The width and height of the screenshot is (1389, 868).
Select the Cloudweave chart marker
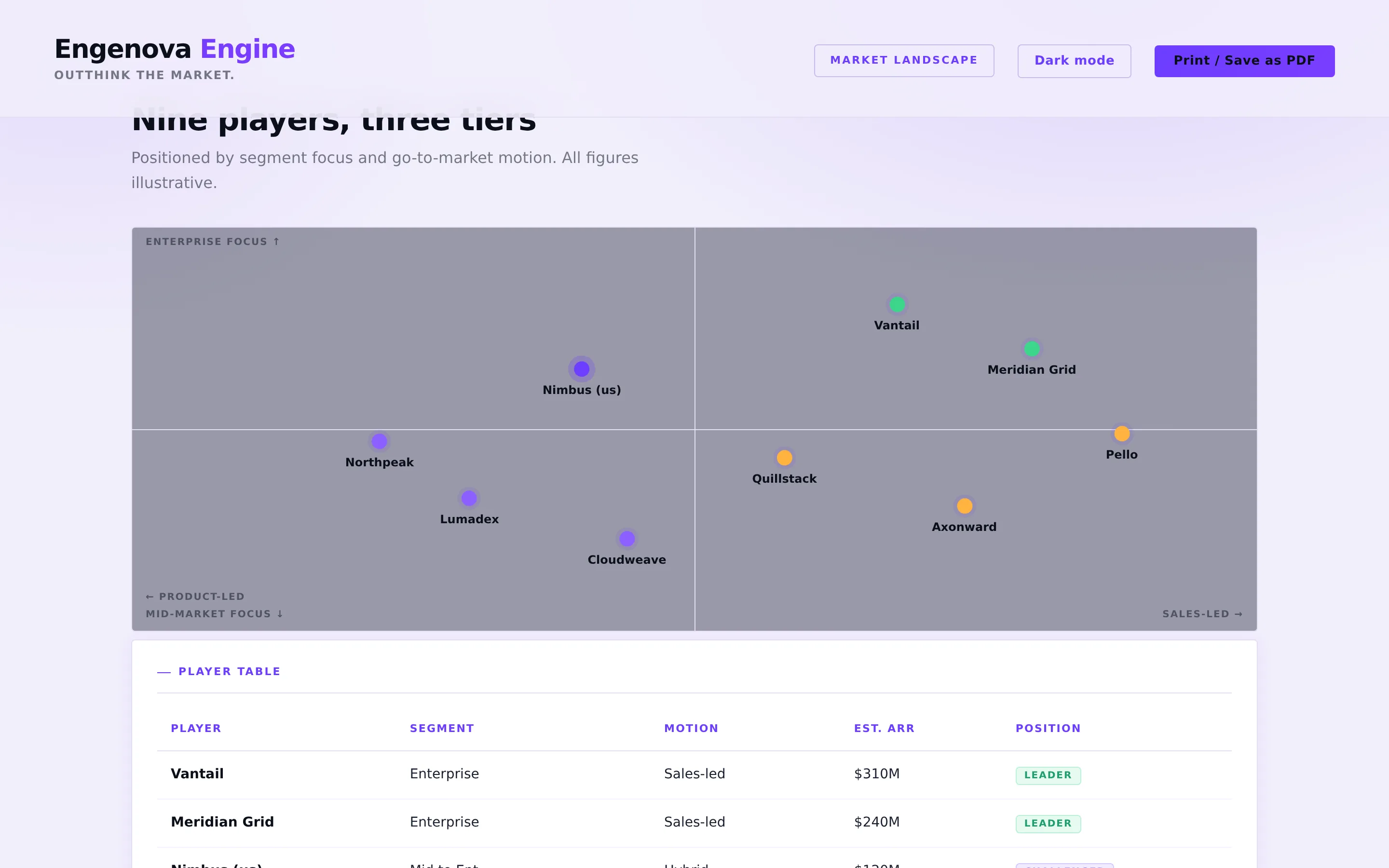click(627, 539)
